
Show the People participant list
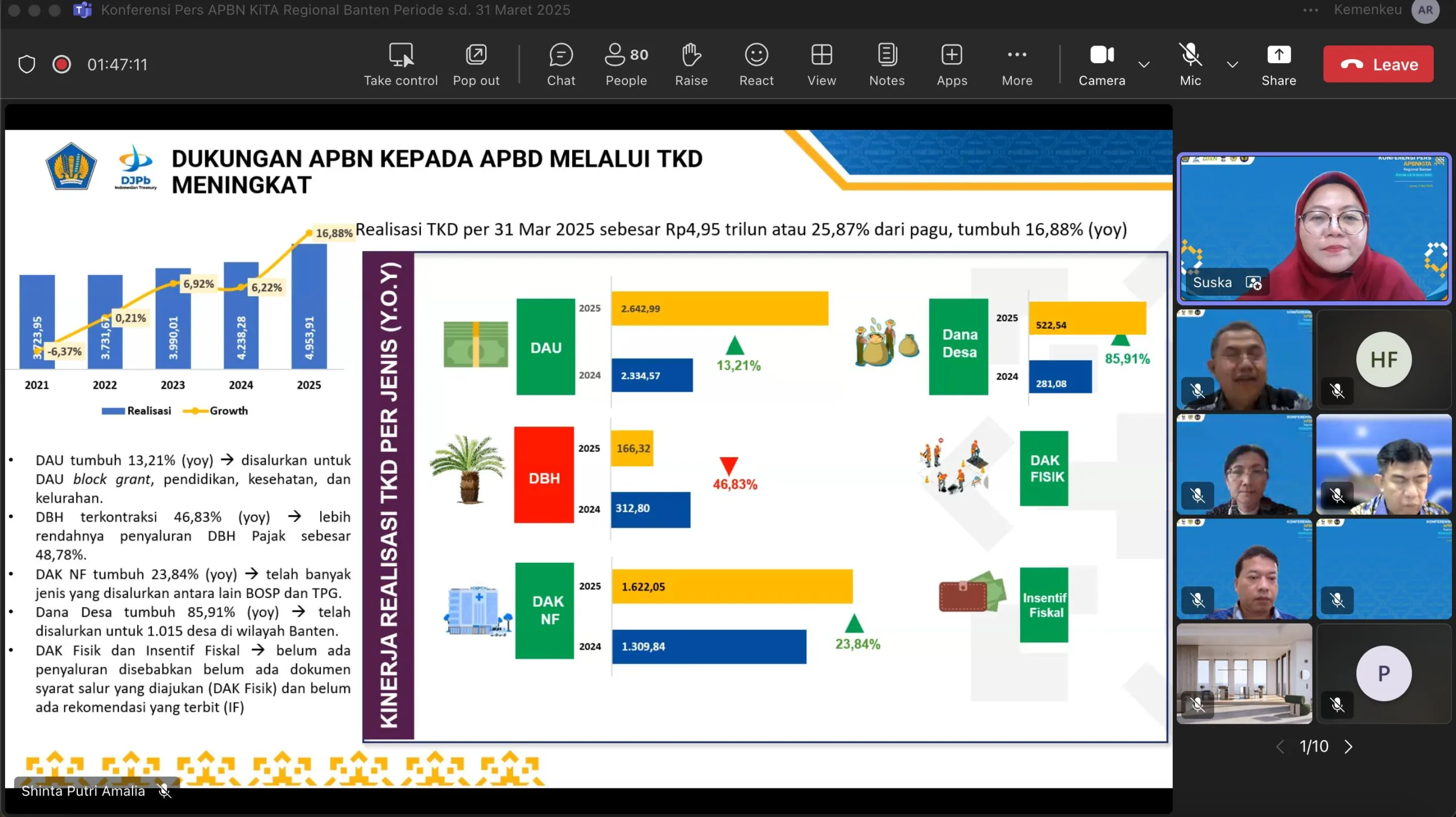click(626, 64)
